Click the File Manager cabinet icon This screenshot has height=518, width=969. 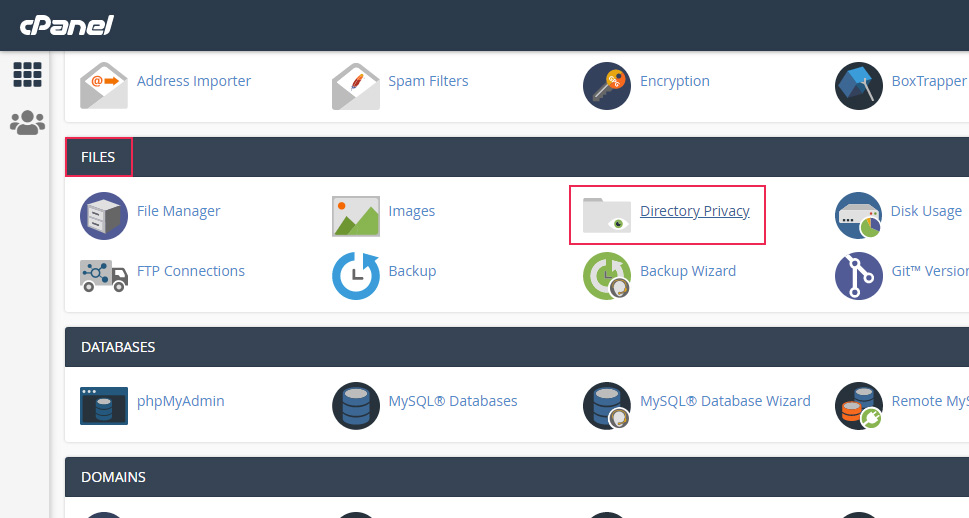[104, 216]
